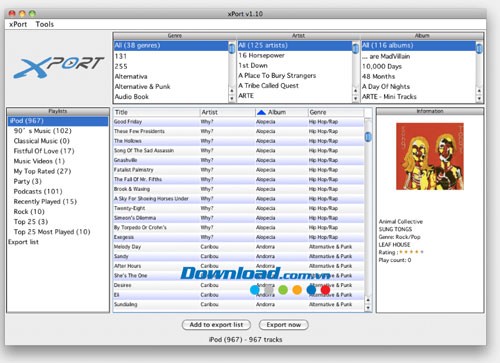Select All (125 artists) entry
The height and width of the screenshot is (363, 500).
[295, 45]
